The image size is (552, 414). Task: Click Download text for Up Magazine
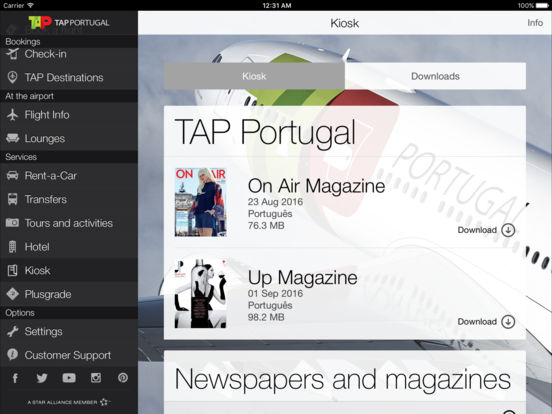[x=477, y=321]
